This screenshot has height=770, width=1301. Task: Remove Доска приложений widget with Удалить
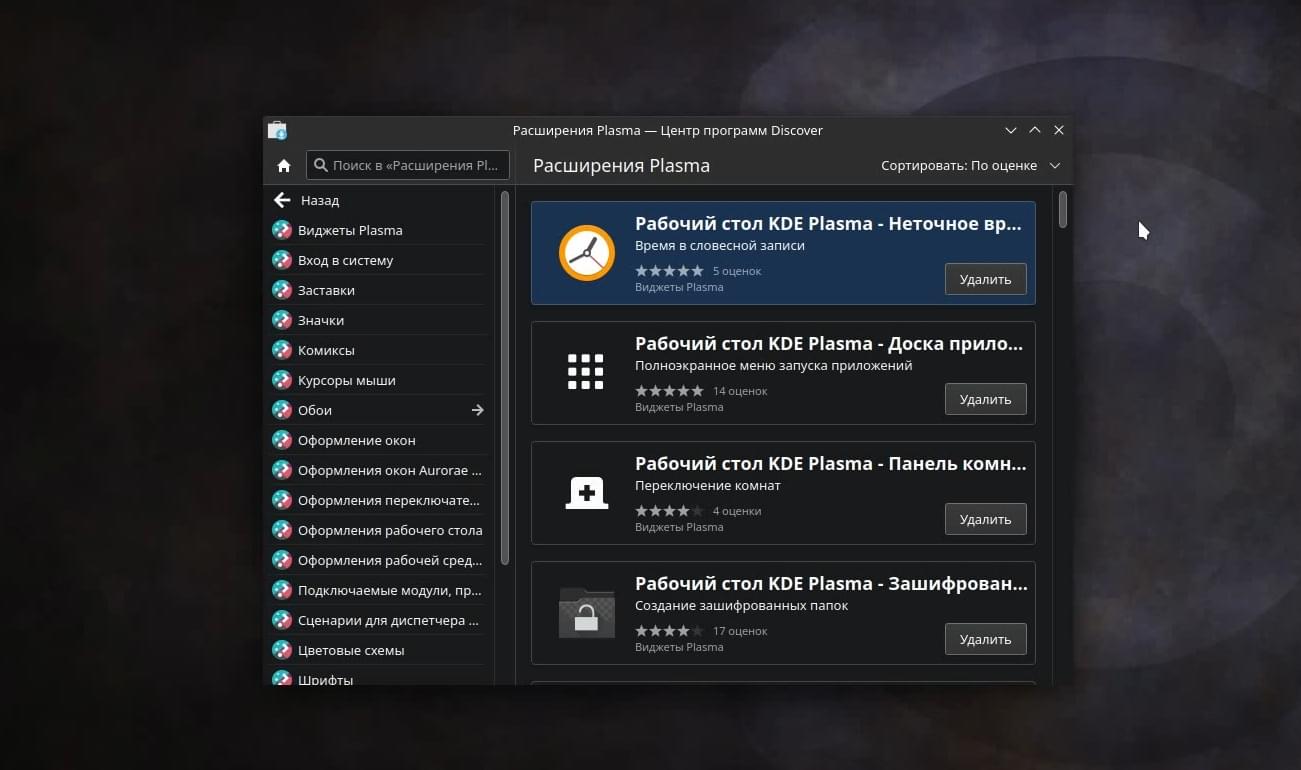click(986, 399)
